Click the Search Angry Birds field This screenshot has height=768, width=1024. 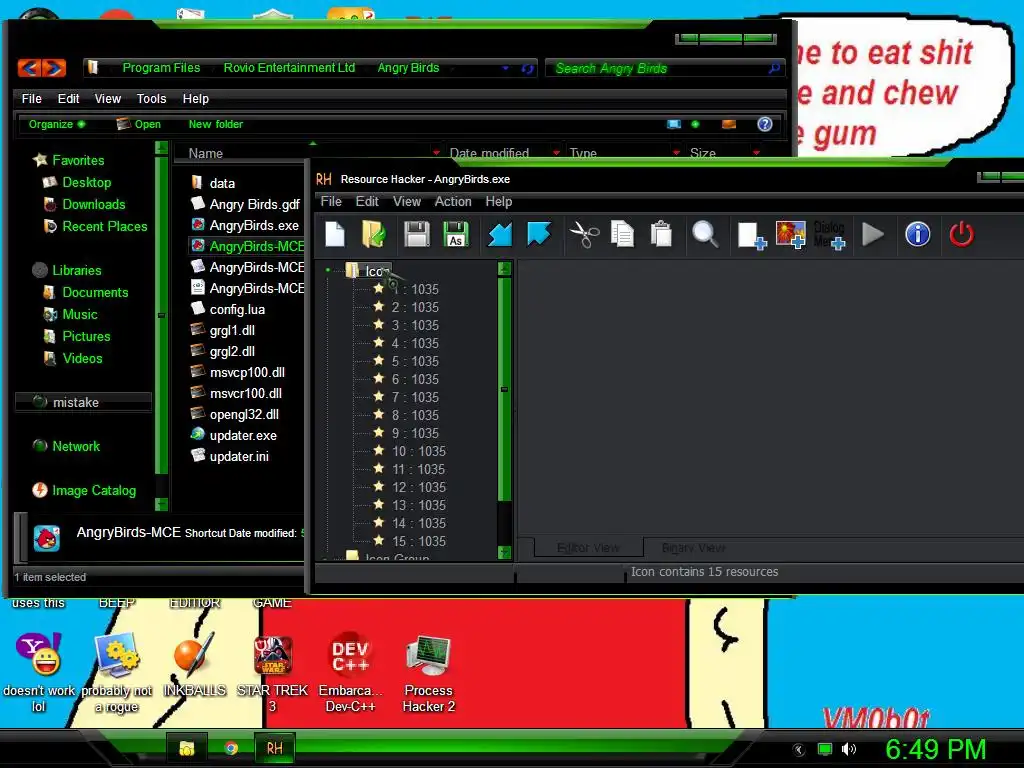(x=664, y=69)
